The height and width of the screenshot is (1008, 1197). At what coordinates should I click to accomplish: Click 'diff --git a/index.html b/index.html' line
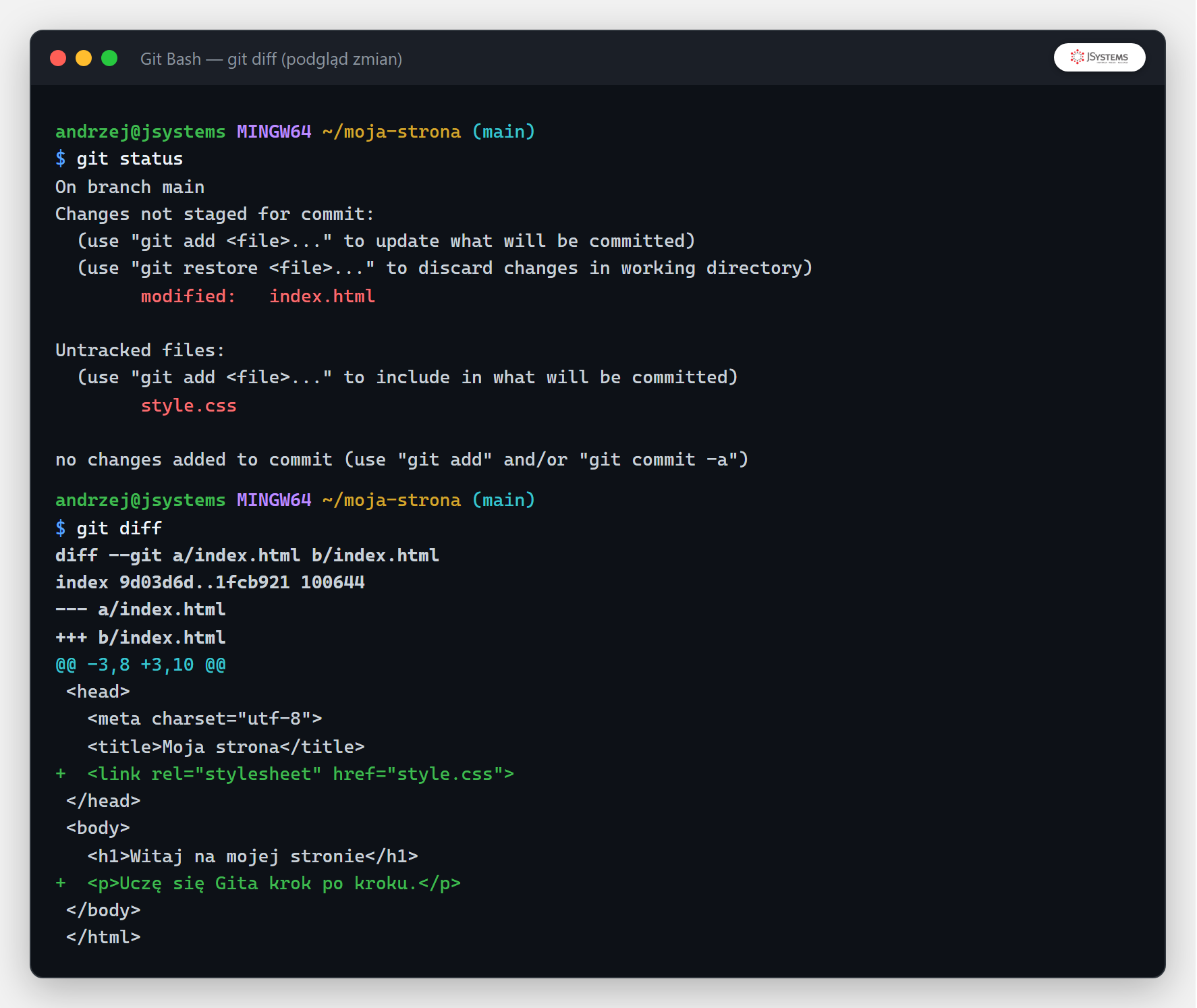click(x=247, y=555)
